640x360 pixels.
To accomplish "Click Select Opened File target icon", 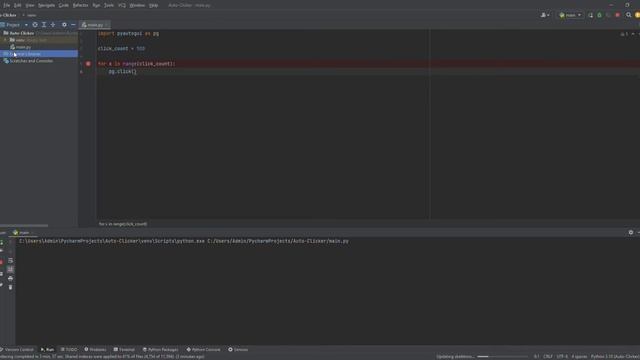I will coord(35,25).
